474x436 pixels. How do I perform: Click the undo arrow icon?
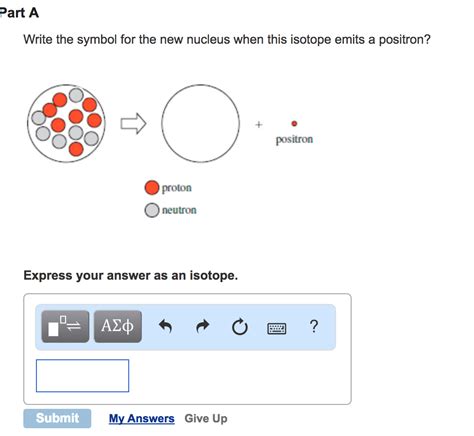pos(165,326)
